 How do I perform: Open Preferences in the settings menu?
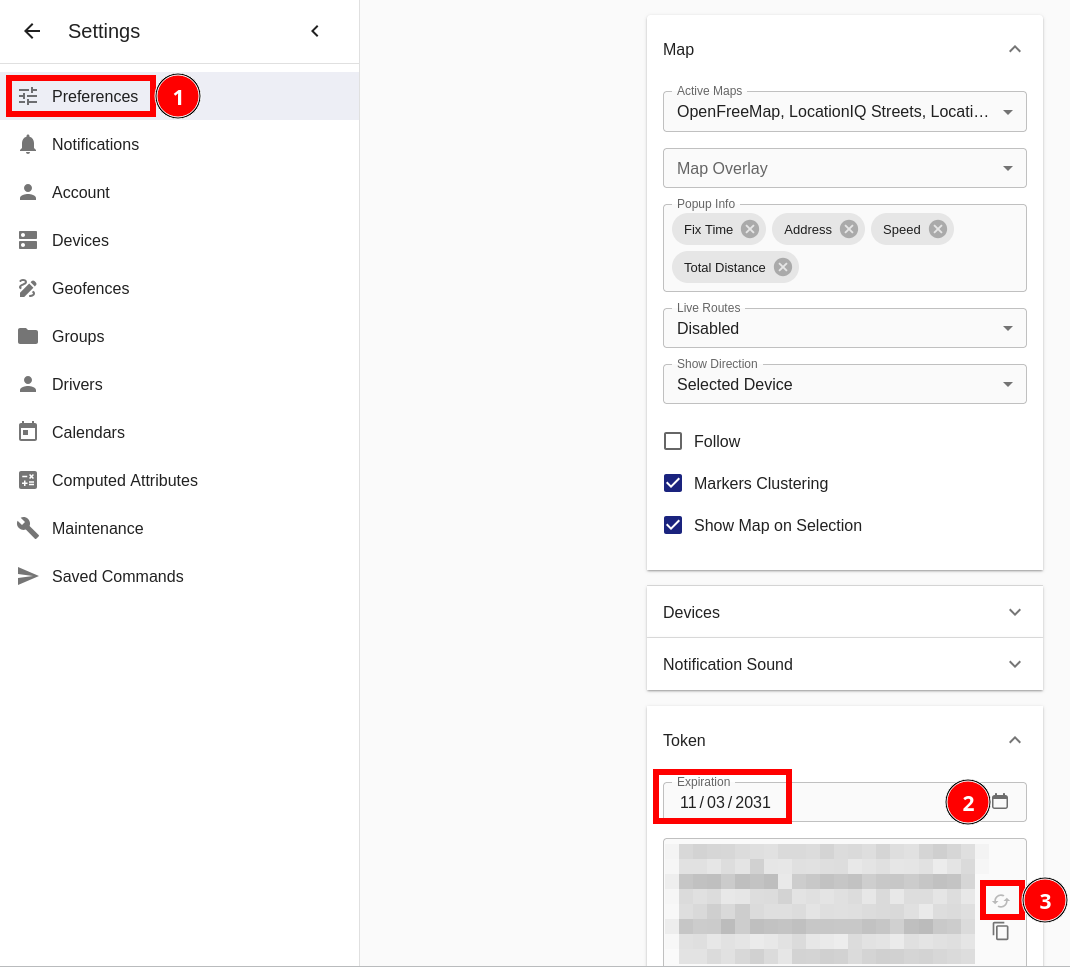point(179,96)
